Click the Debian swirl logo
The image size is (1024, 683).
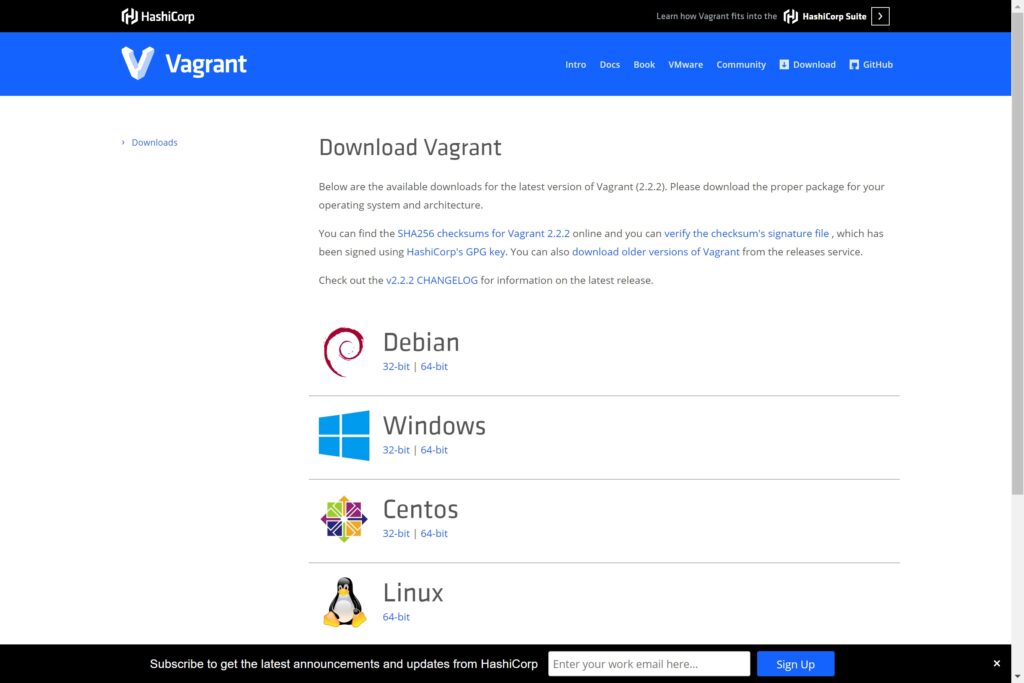pyautogui.click(x=344, y=352)
